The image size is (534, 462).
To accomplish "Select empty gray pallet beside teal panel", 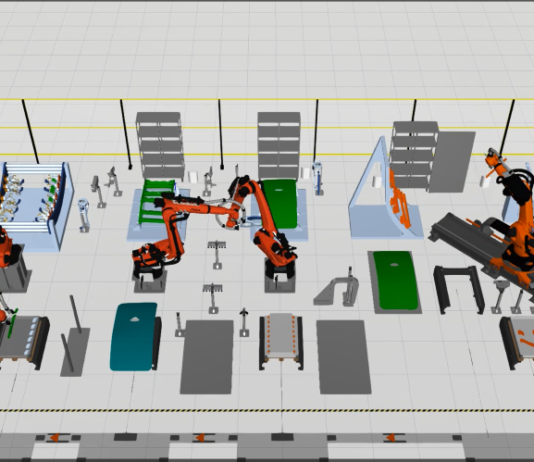I will tap(206, 356).
